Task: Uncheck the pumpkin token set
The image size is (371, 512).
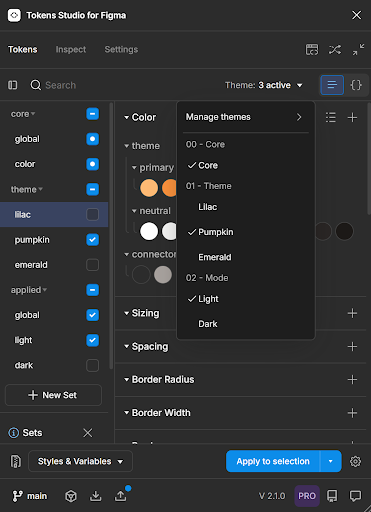Action: point(92,240)
